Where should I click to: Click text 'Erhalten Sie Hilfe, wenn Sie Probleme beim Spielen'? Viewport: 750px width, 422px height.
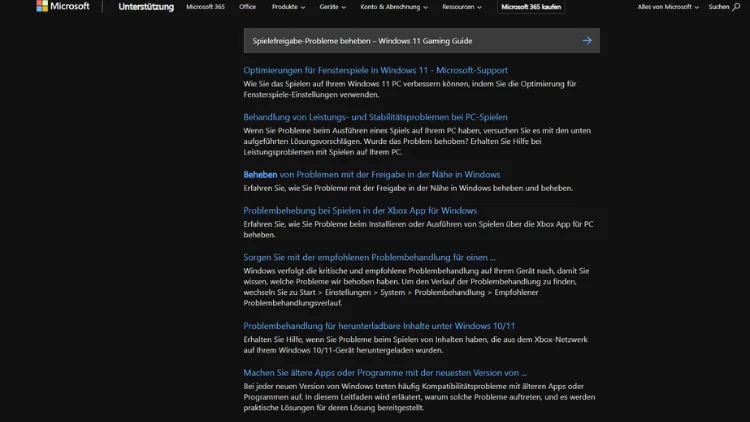(415, 344)
